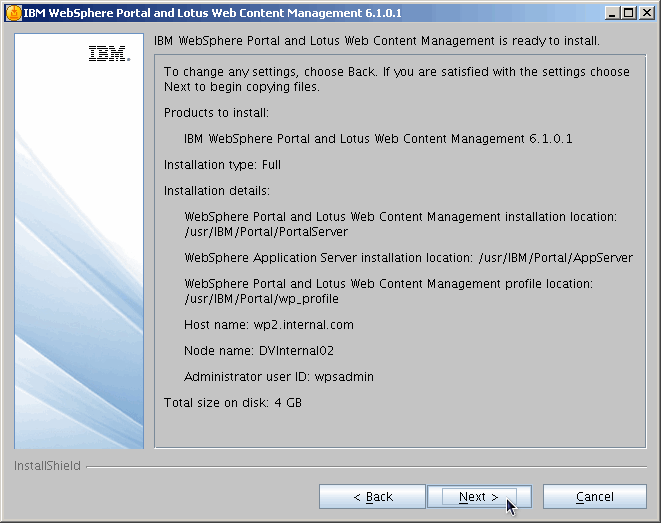Go back with the Back button

tap(372, 497)
